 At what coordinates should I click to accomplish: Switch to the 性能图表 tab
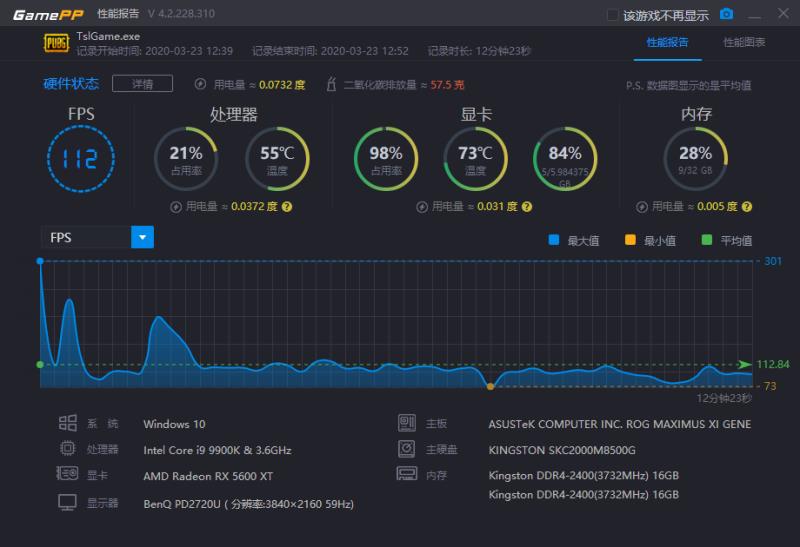[x=744, y=42]
